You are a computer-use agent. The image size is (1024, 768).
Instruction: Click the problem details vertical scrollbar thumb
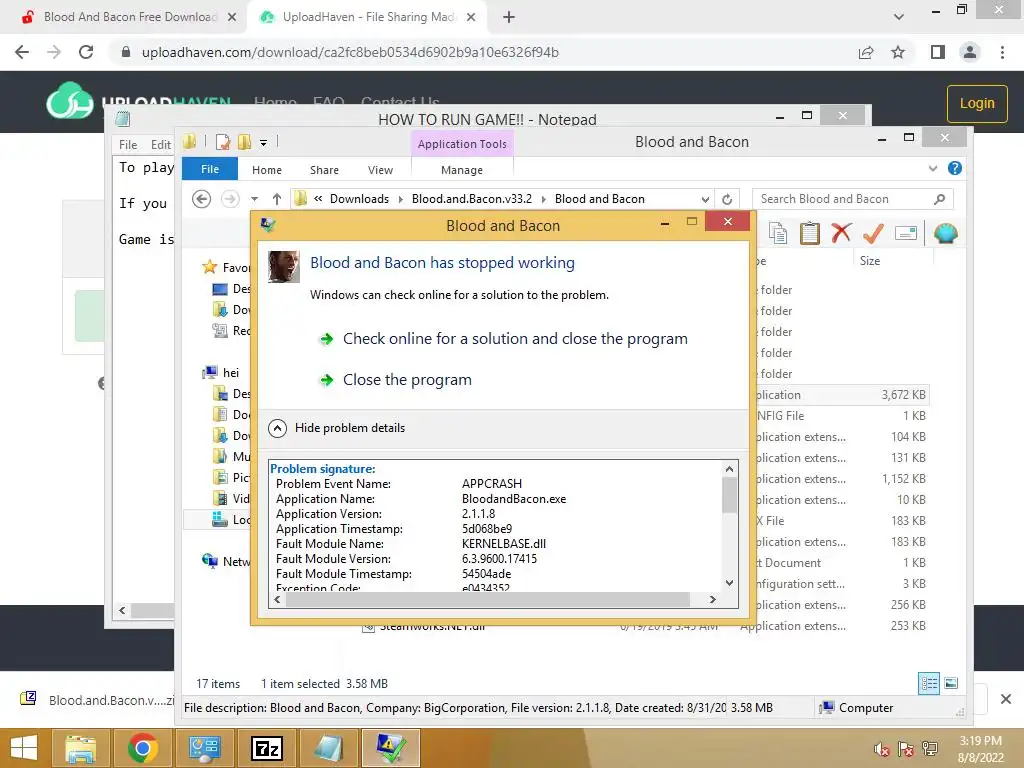click(729, 494)
